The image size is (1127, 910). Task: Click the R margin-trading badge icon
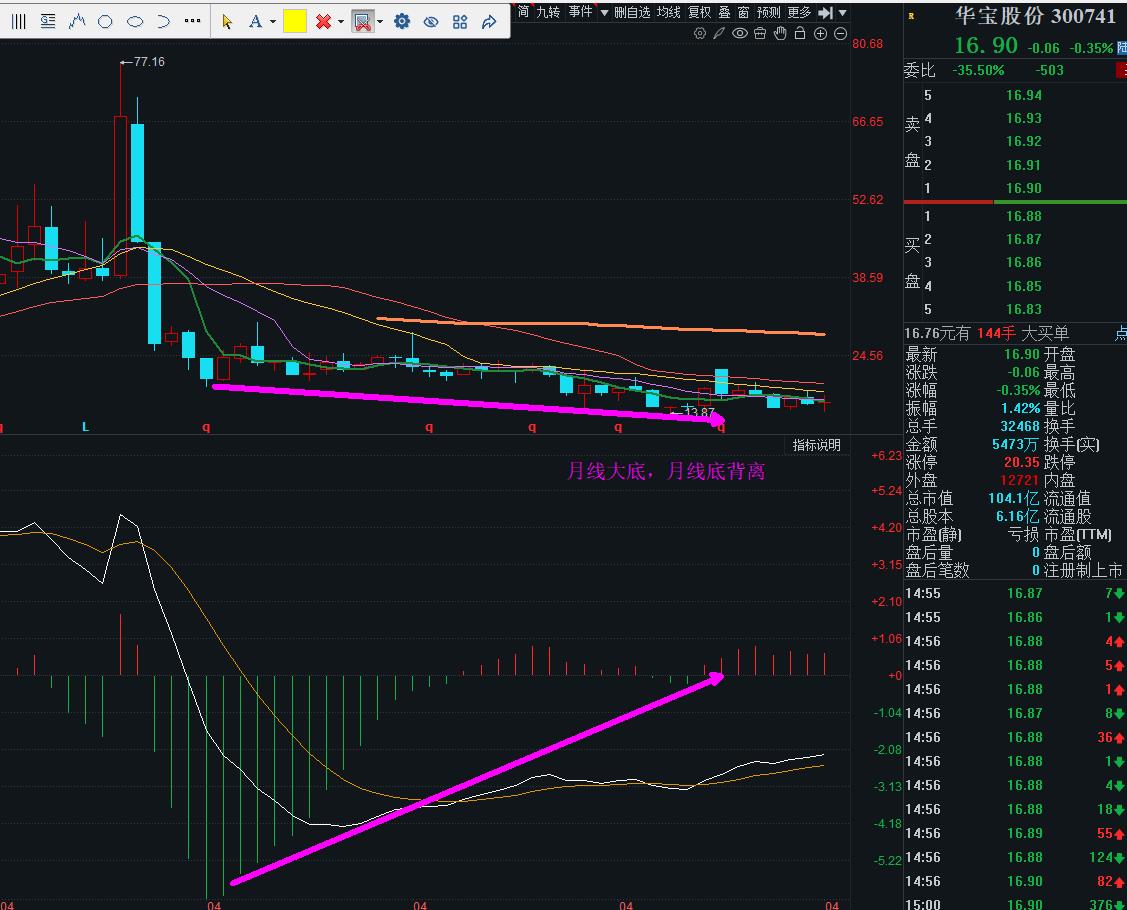[911, 16]
